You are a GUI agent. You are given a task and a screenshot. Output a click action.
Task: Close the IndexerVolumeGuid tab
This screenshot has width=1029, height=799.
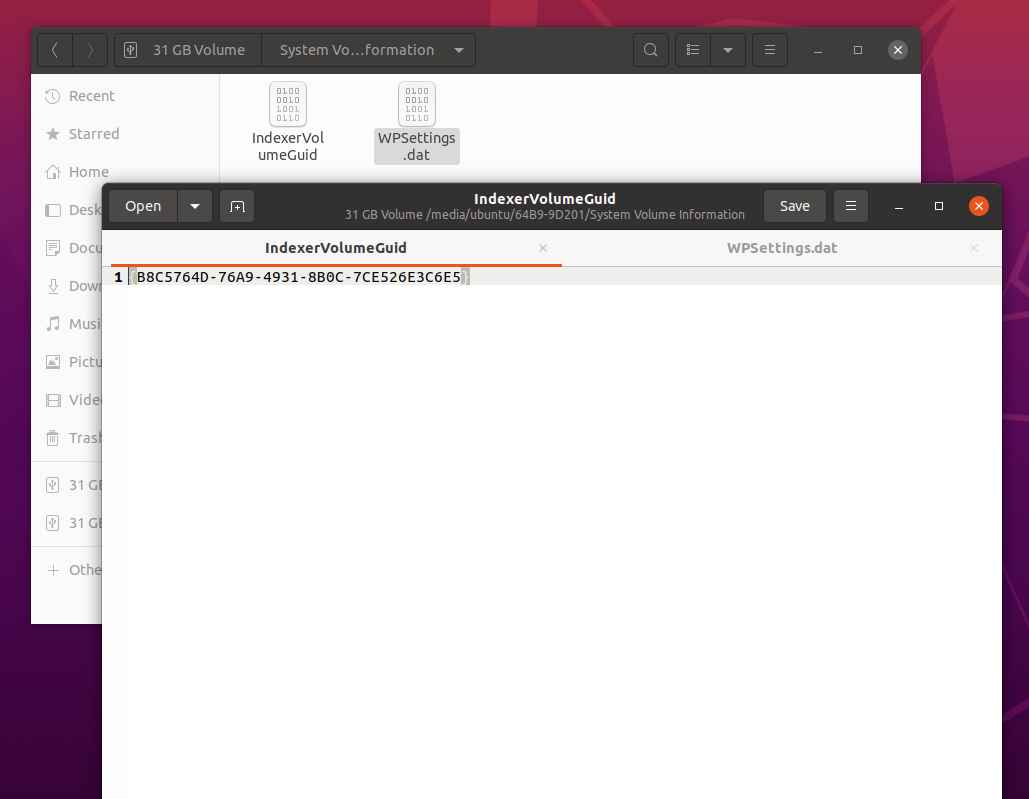[543, 248]
